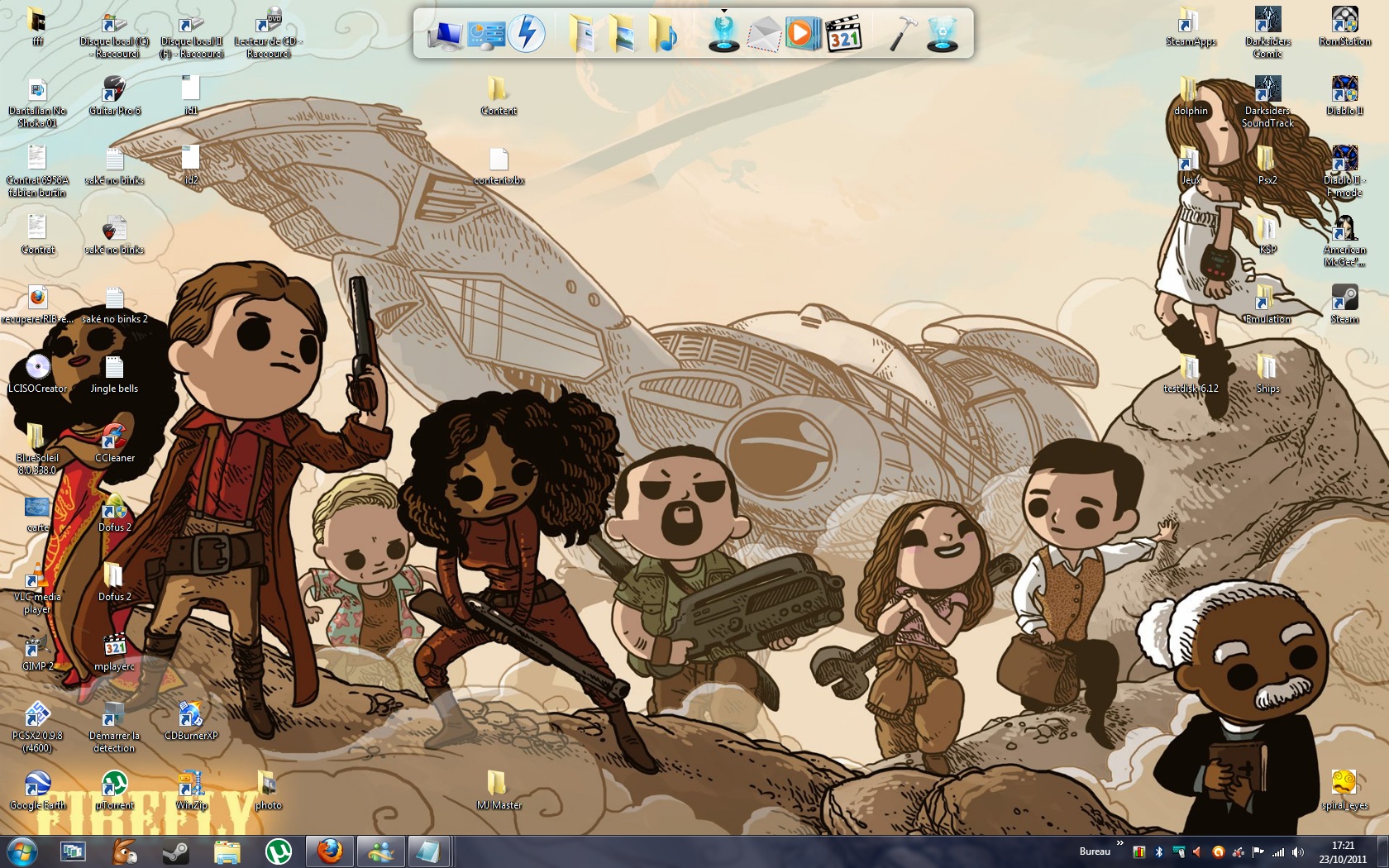Open the fff folder on the desktop
Image resolution: width=1389 pixels, height=868 pixels.
coord(37,26)
